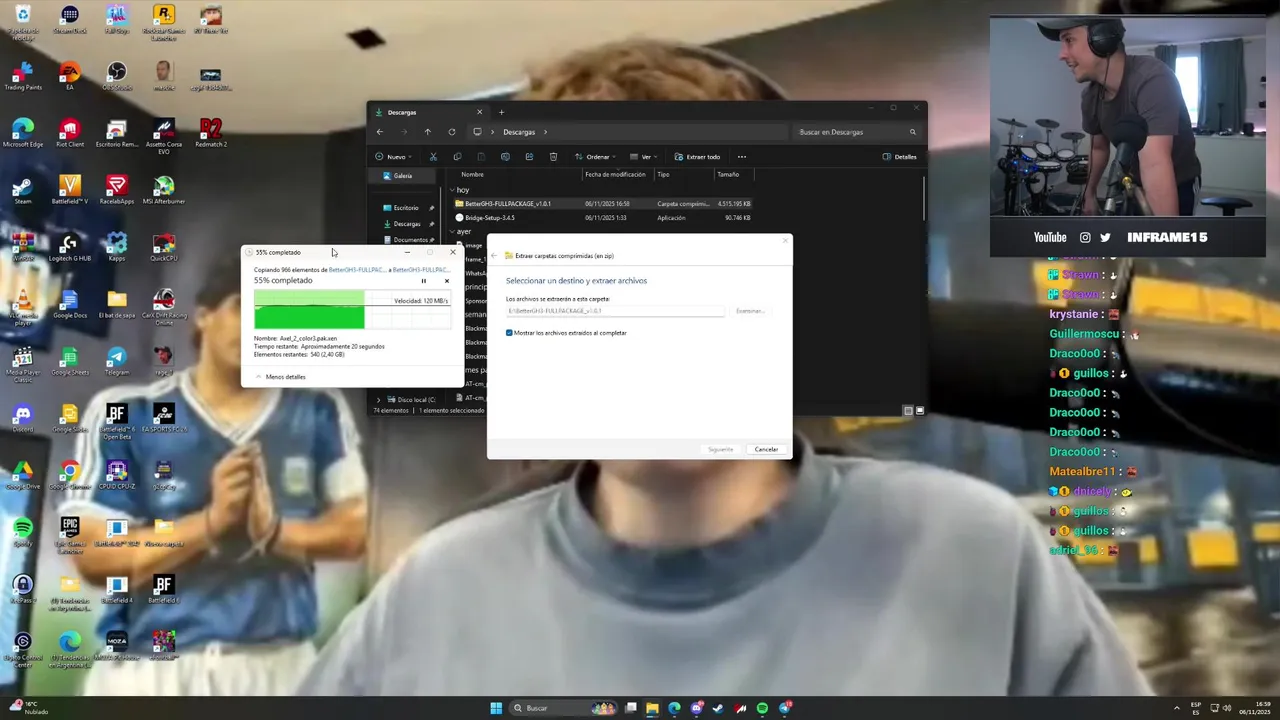Click the delete trash icon in Explorer toolbar

tap(553, 157)
